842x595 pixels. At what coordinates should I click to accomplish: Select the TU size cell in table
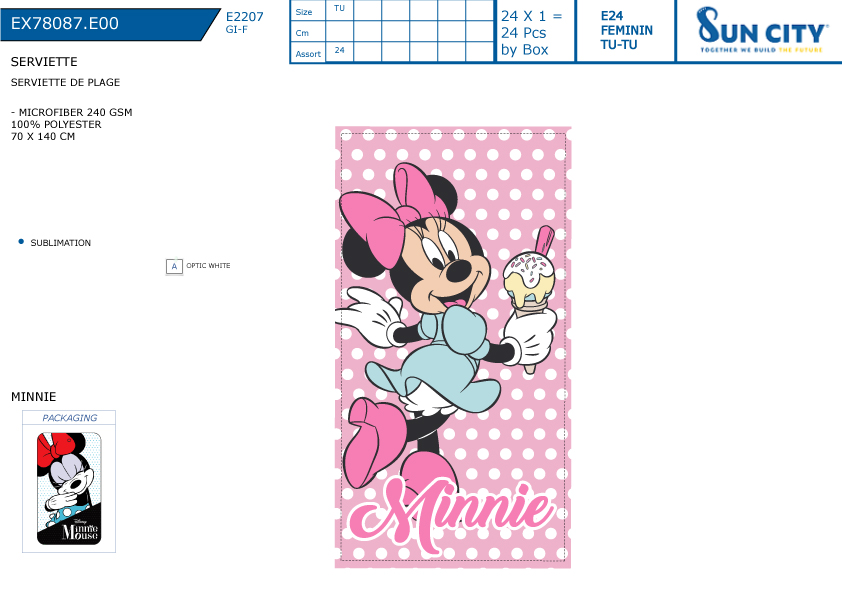[x=339, y=10]
